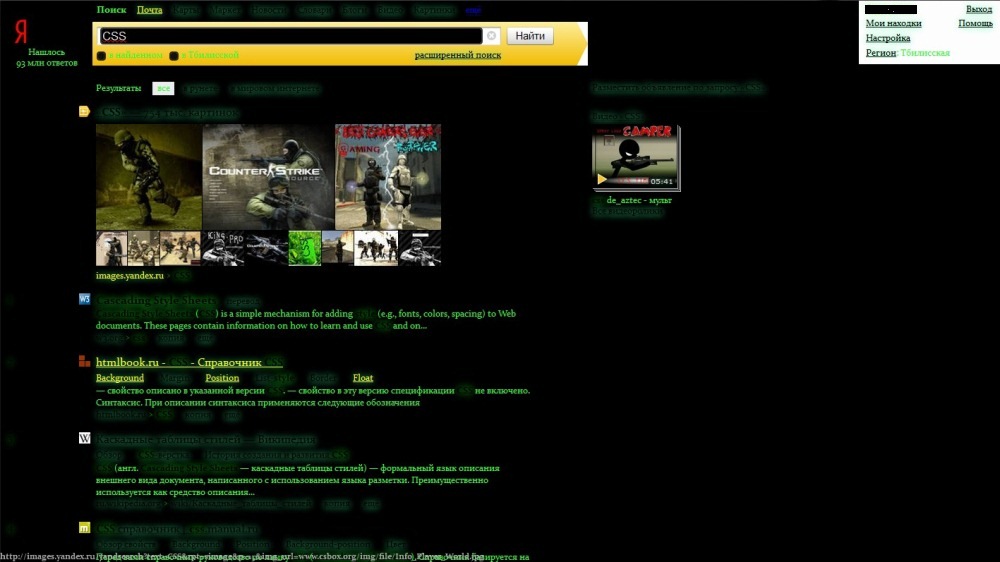1000x562 pixels.
Task: Open the Position sublink under htmlbook.ru
Action: point(222,378)
